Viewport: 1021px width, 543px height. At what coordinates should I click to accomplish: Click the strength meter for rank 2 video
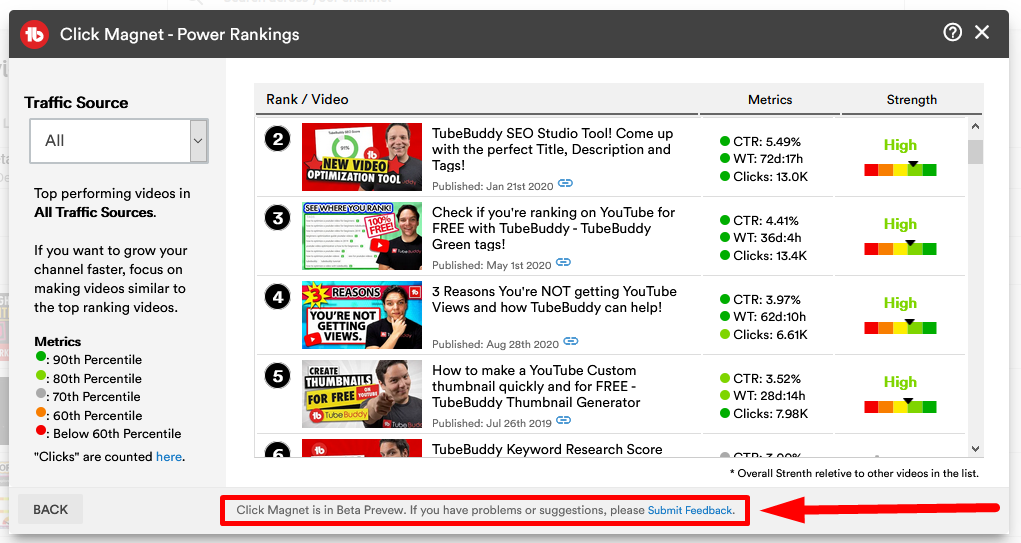900,169
